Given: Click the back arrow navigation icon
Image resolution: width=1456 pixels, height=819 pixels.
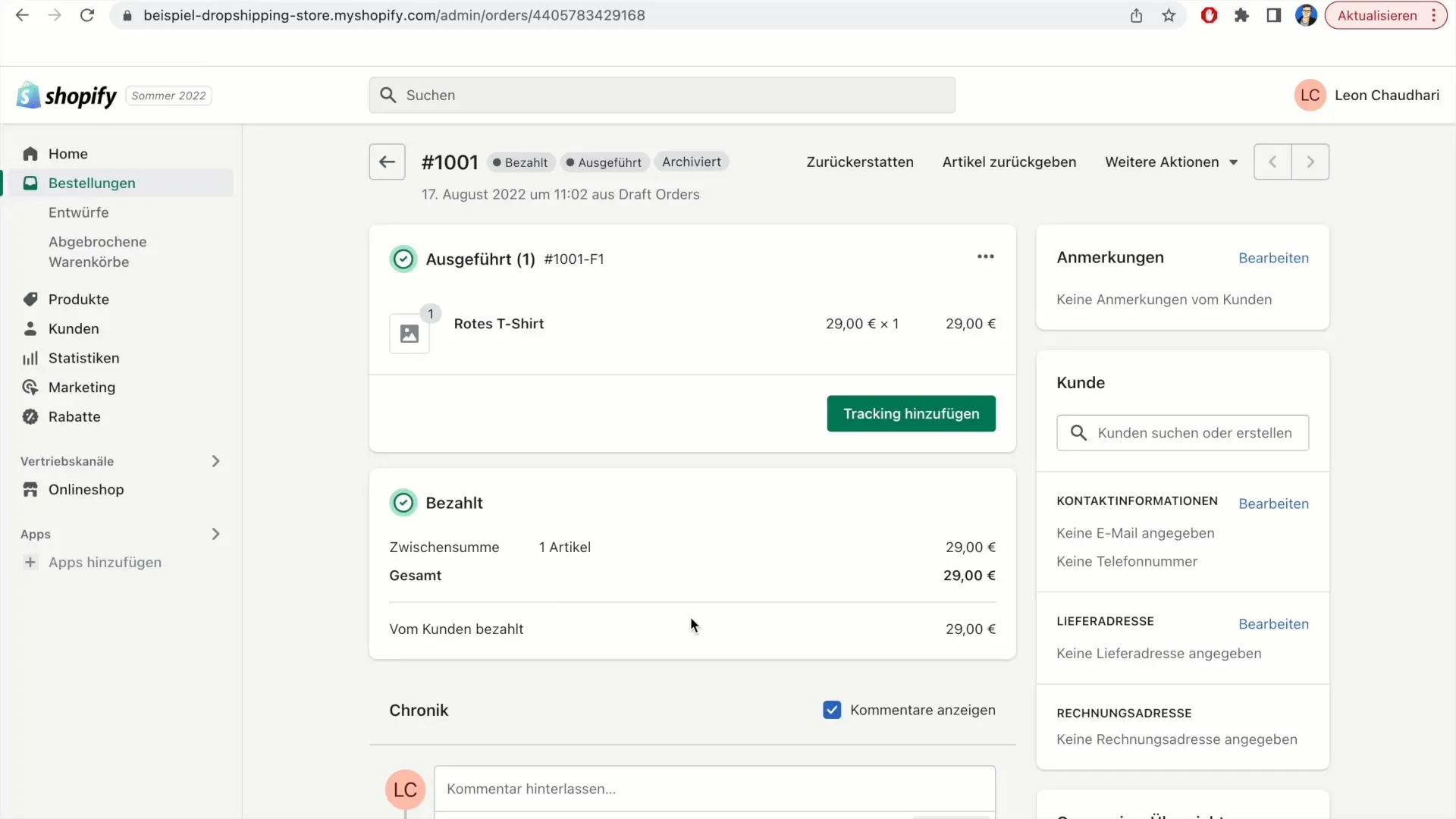Looking at the screenshot, I should 387,162.
